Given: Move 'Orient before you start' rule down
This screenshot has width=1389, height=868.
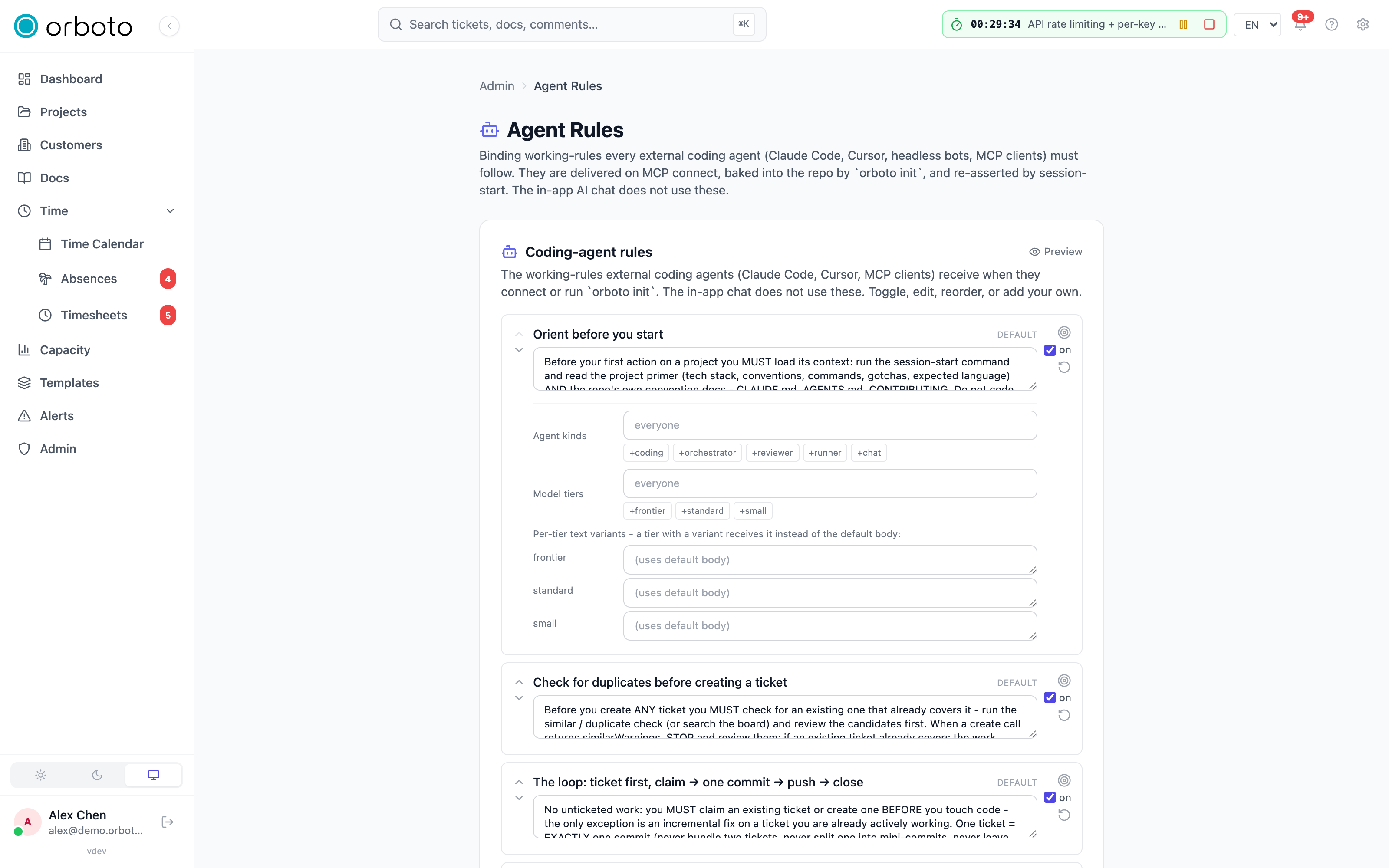Looking at the screenshot, I should coord(519,350).
